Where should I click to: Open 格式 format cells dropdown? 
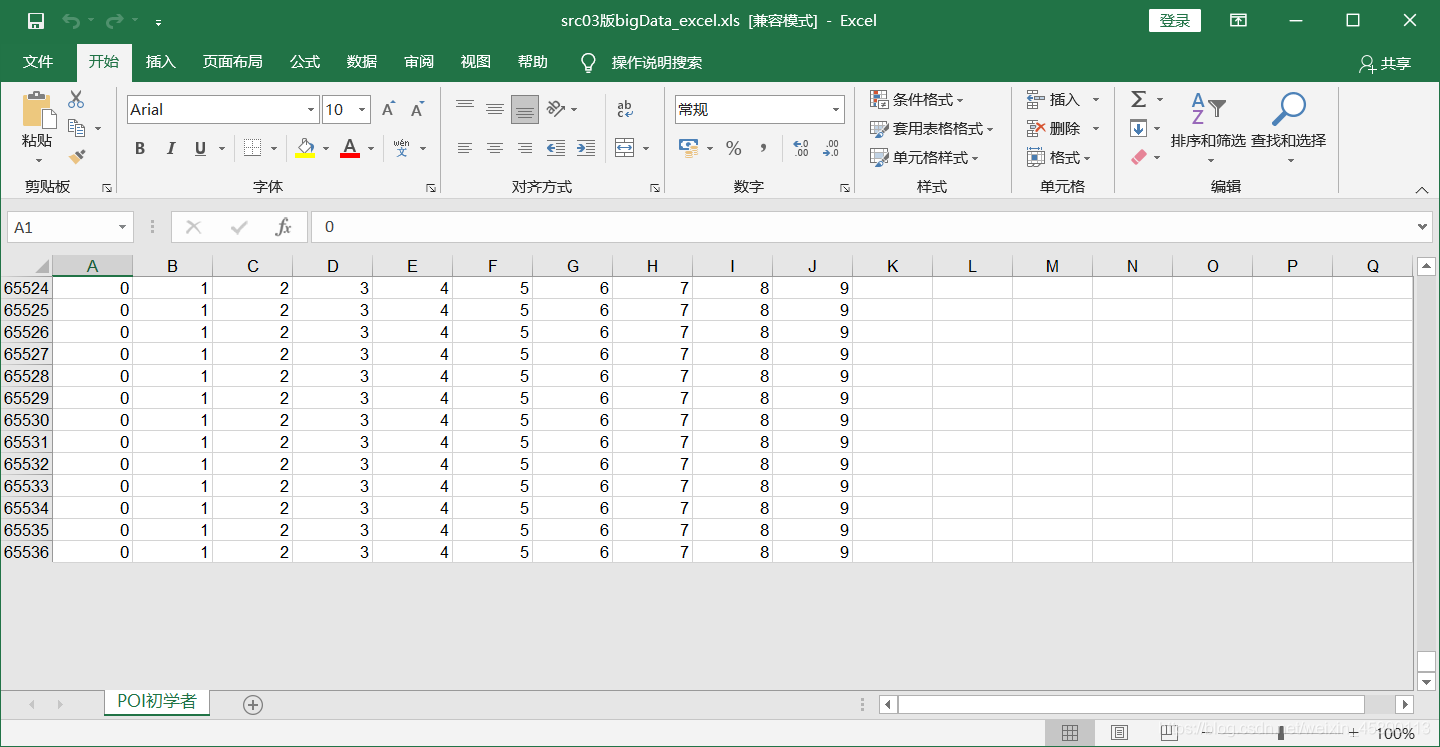point(1059,158)
